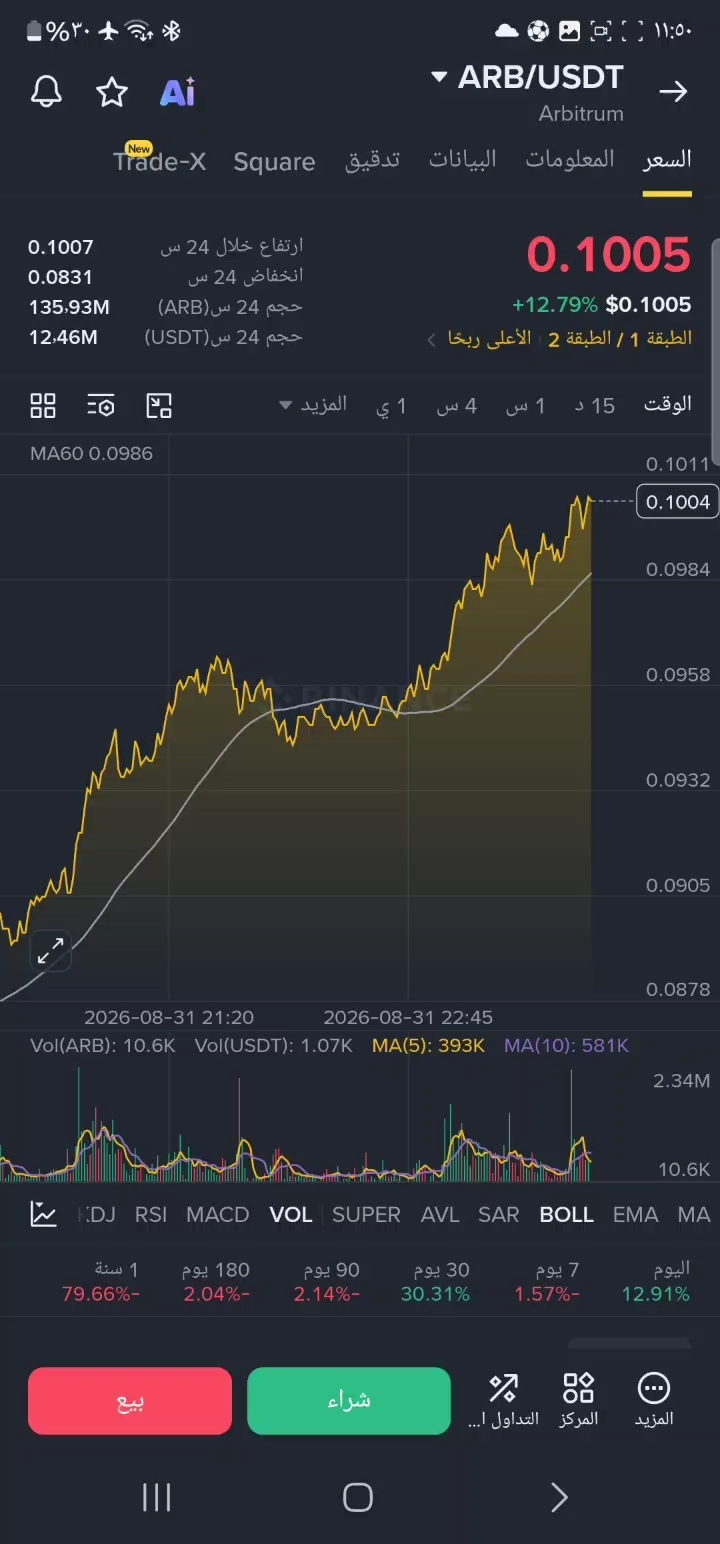This screenshot has height=1544, width=720.
Task: Tap the big 0.1005 last price
Action: 608,254
